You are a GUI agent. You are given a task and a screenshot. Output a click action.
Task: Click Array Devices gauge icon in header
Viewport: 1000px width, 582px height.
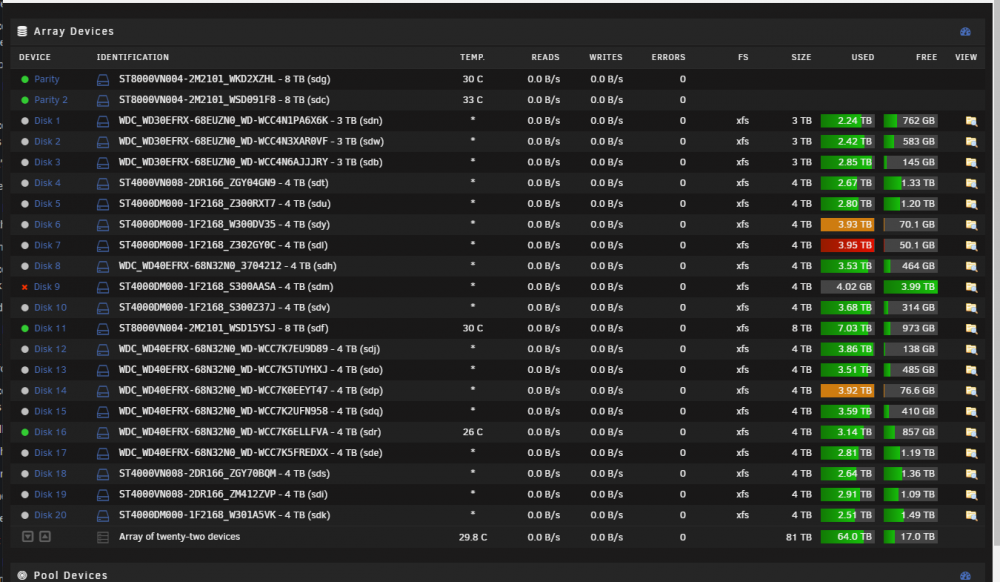[965, 31]
